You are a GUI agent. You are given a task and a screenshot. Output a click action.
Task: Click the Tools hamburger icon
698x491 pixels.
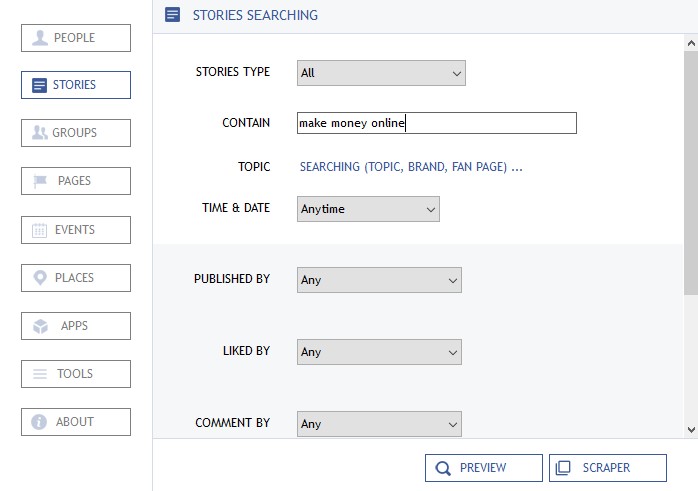tap(40, 374)
